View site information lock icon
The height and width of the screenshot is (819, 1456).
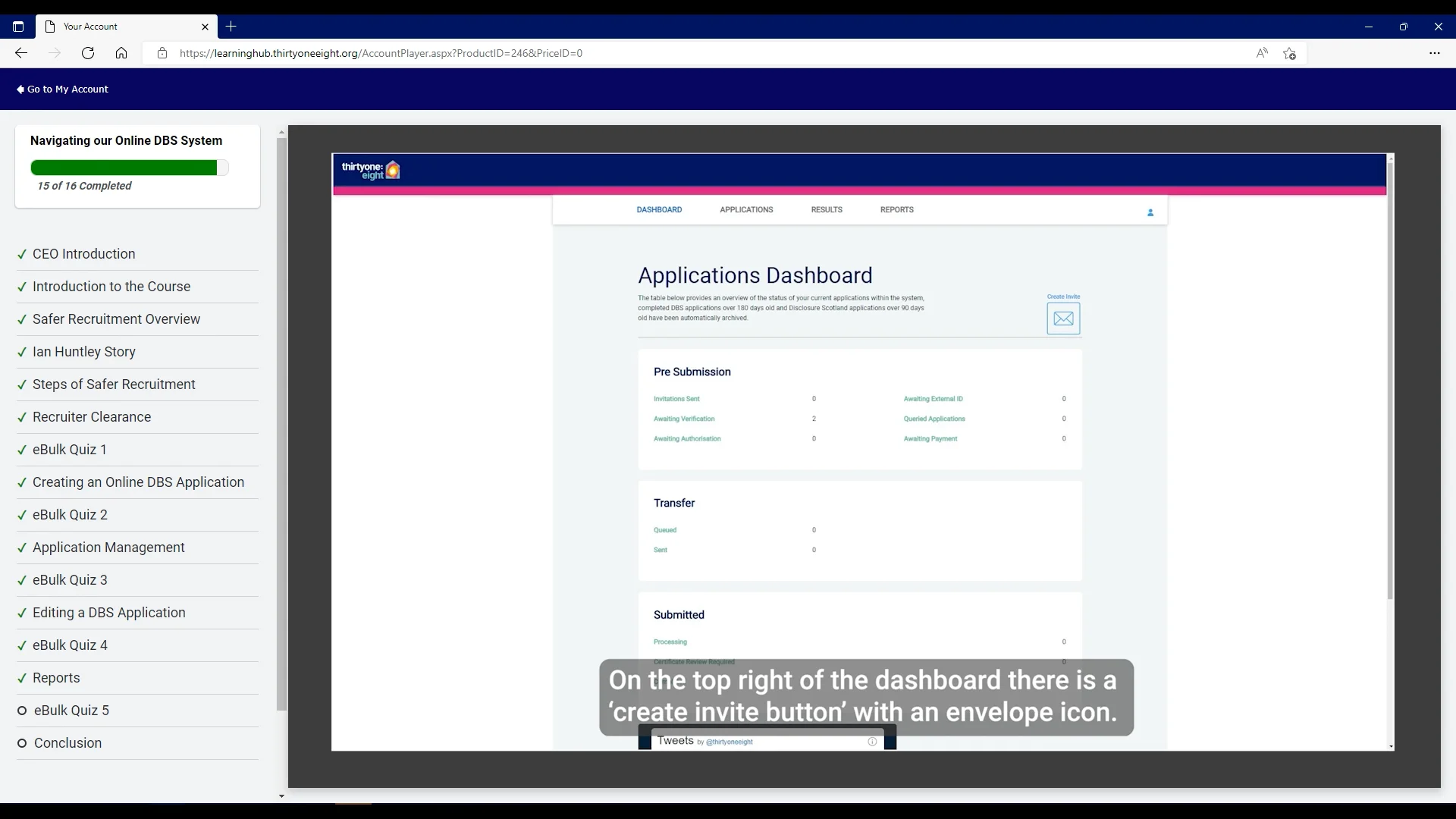(x=162, y=53)
